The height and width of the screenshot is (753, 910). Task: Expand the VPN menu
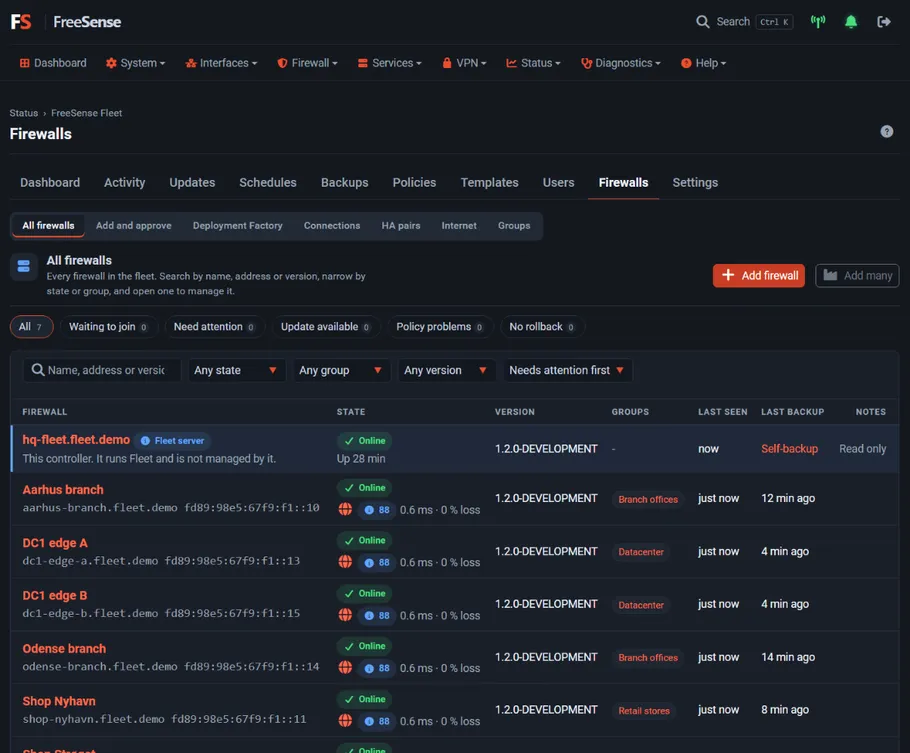coord(464,63)
